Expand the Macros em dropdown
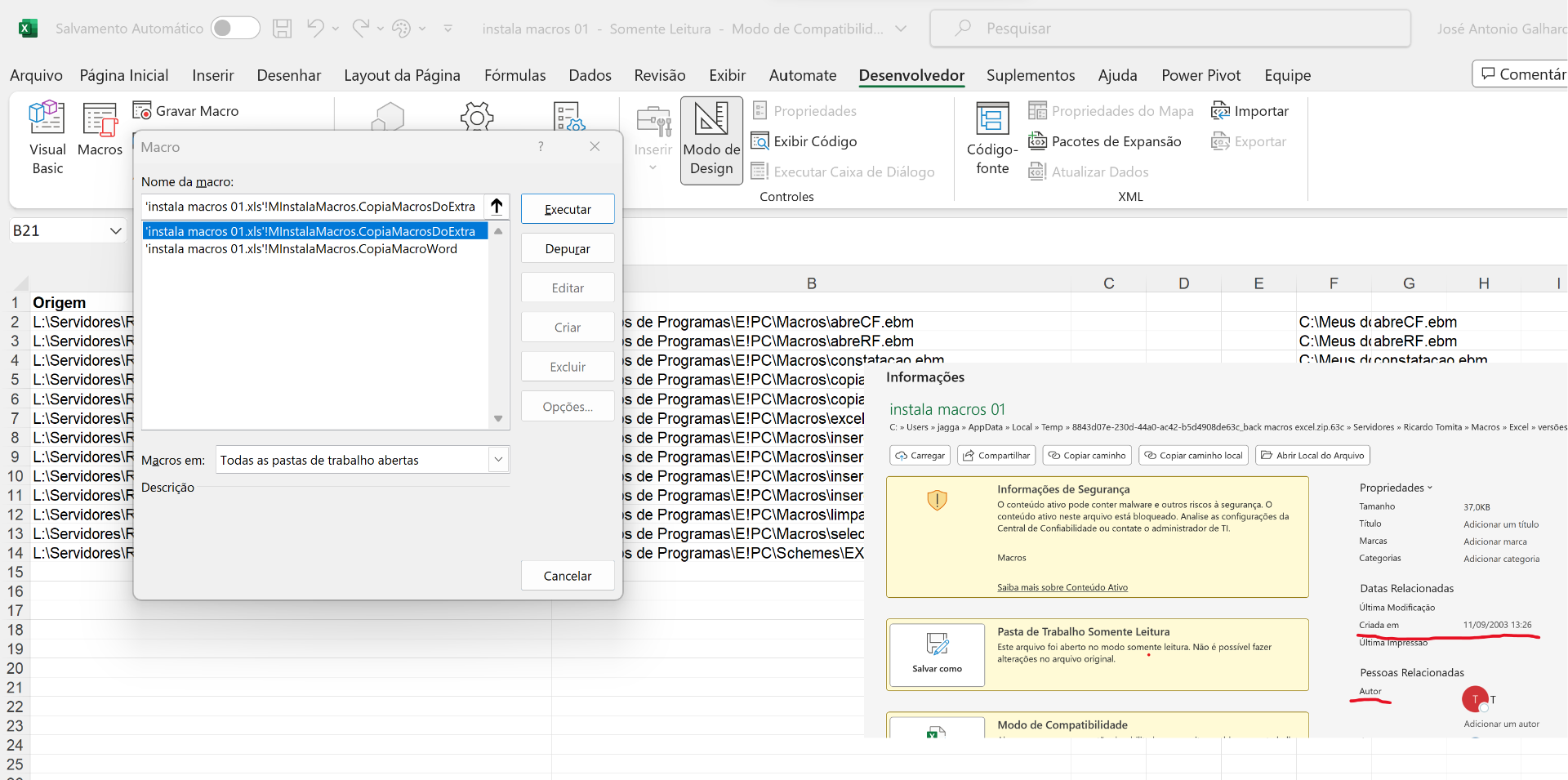 498,460
